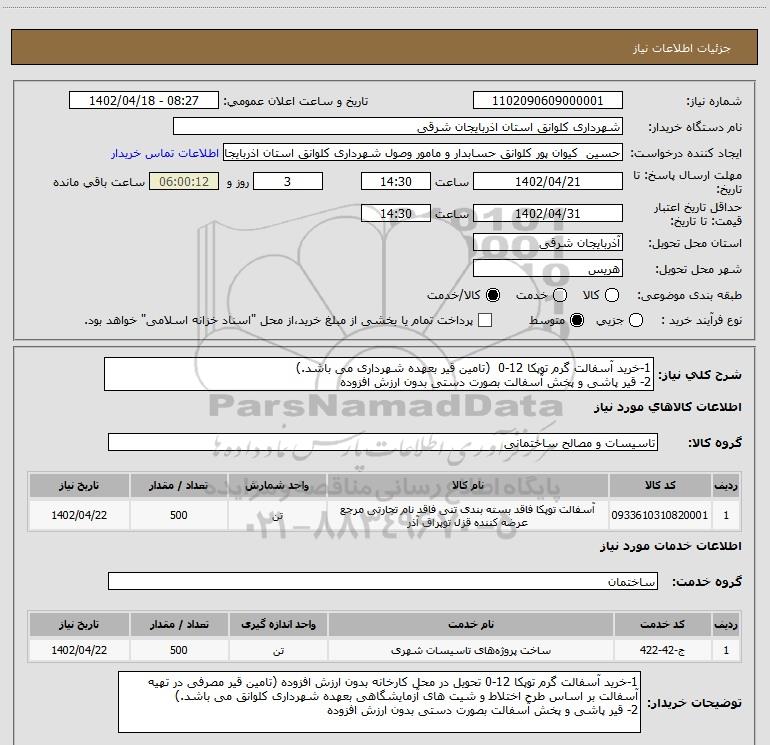Click the goods name آسفالت توپکا cell
The width and height of the screenshot is (770, 745).
(468, 515)
